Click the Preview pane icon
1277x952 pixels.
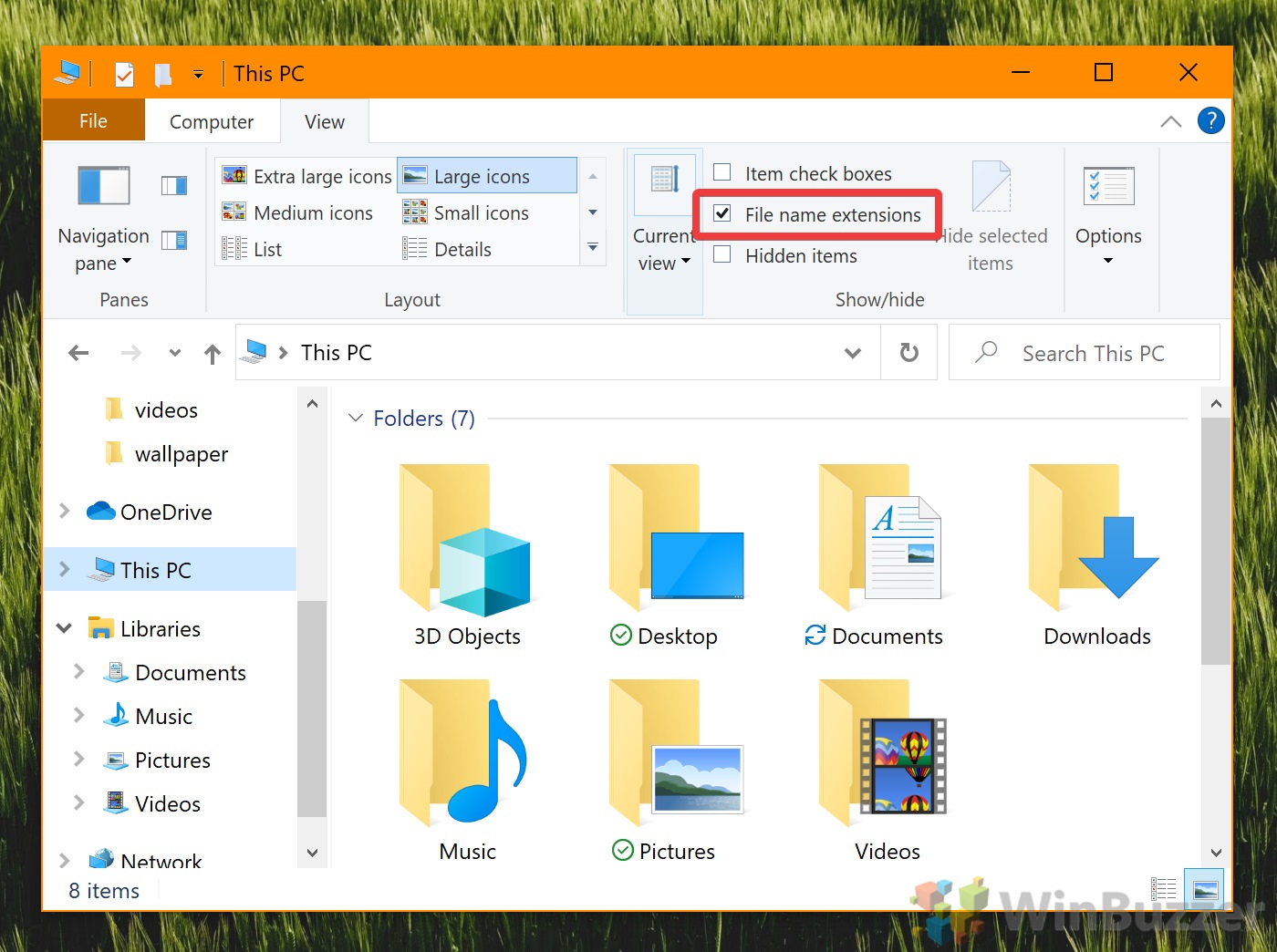pos(173,185)
